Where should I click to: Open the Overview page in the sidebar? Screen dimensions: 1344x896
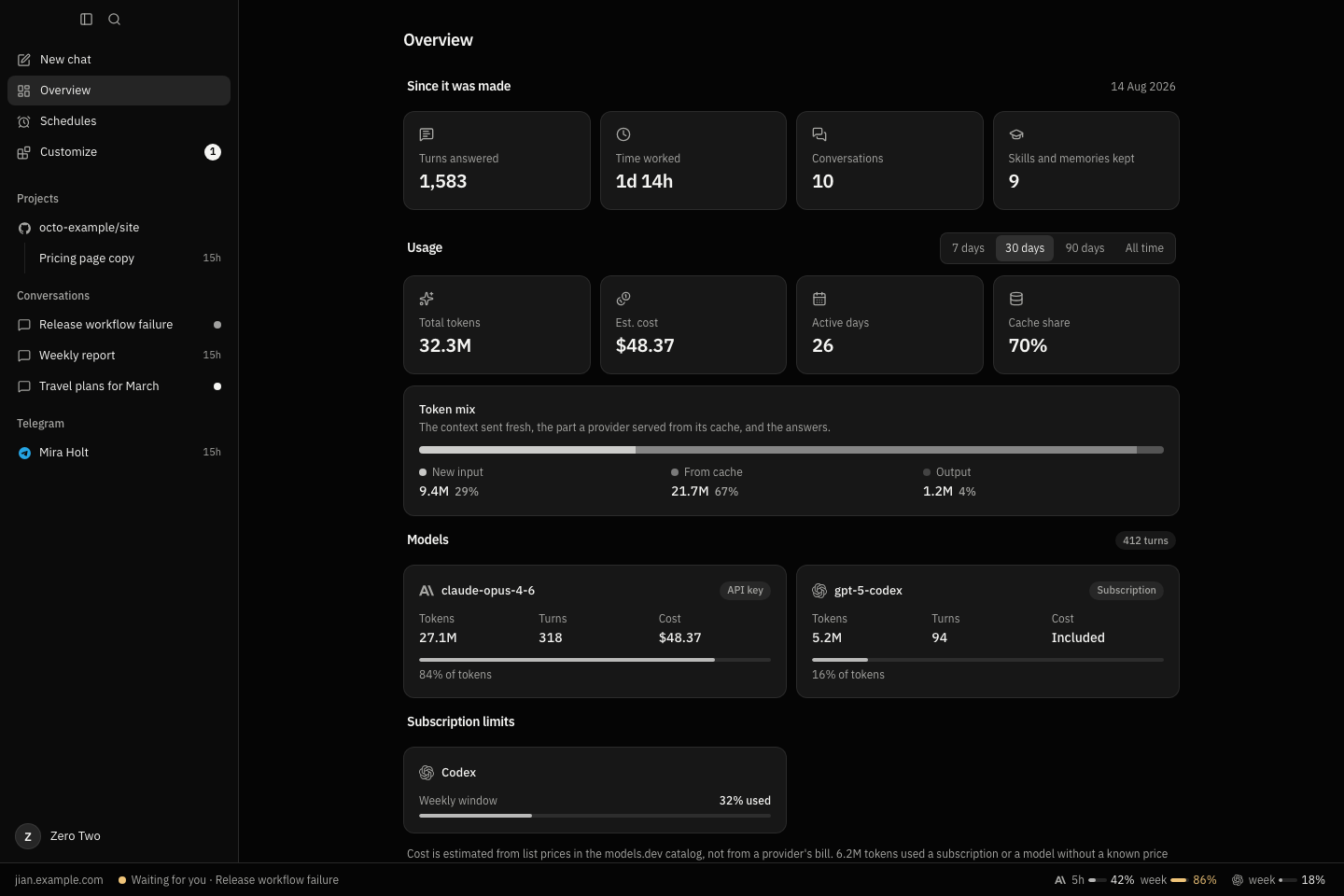[119, 91]
